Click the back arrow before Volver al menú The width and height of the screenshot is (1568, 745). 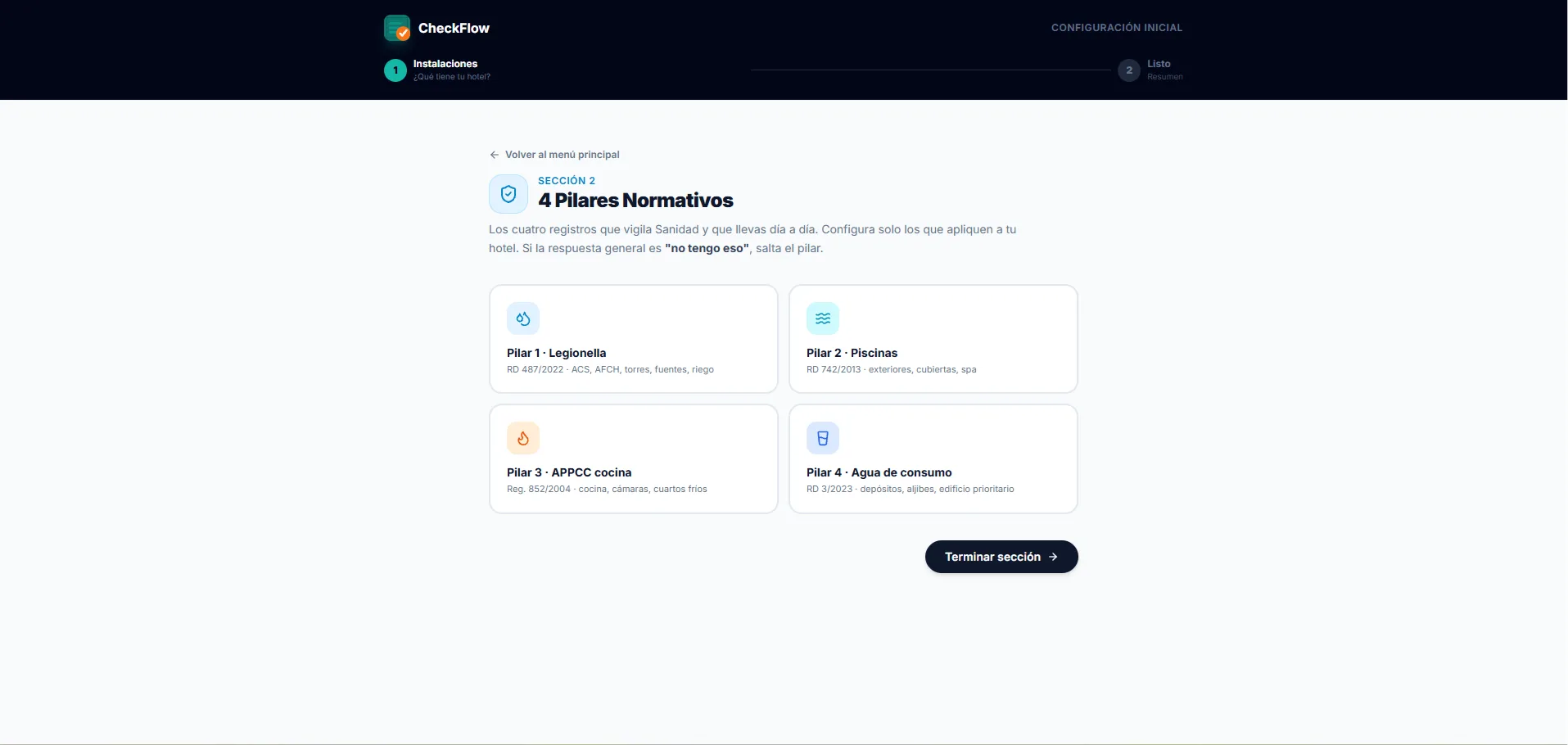tap(495, 155)
